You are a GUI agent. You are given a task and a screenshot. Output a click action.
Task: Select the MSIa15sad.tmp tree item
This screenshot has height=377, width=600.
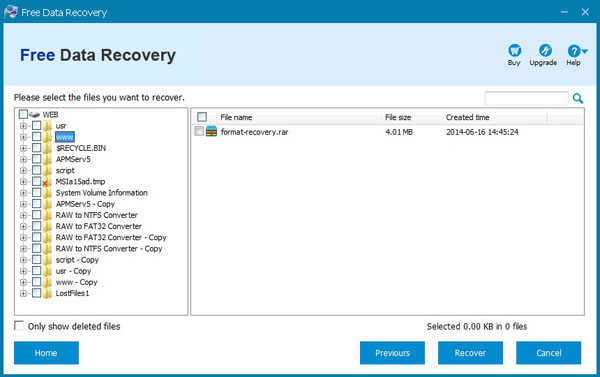[x=80, y=182]
